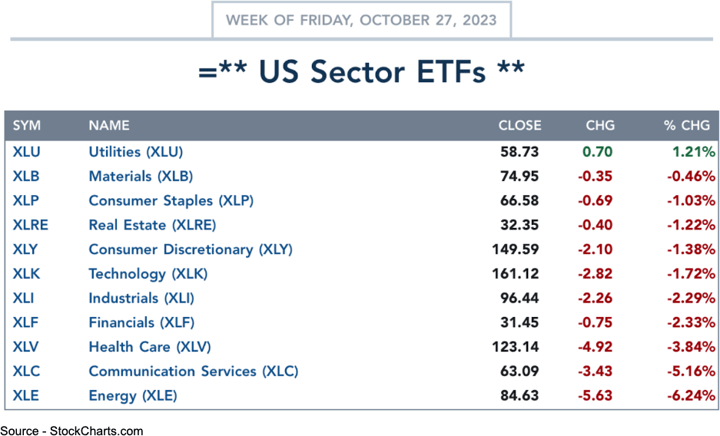Sort by % CHG column header
The width and height of the screenshot is (720, 436).
point(687,126)
